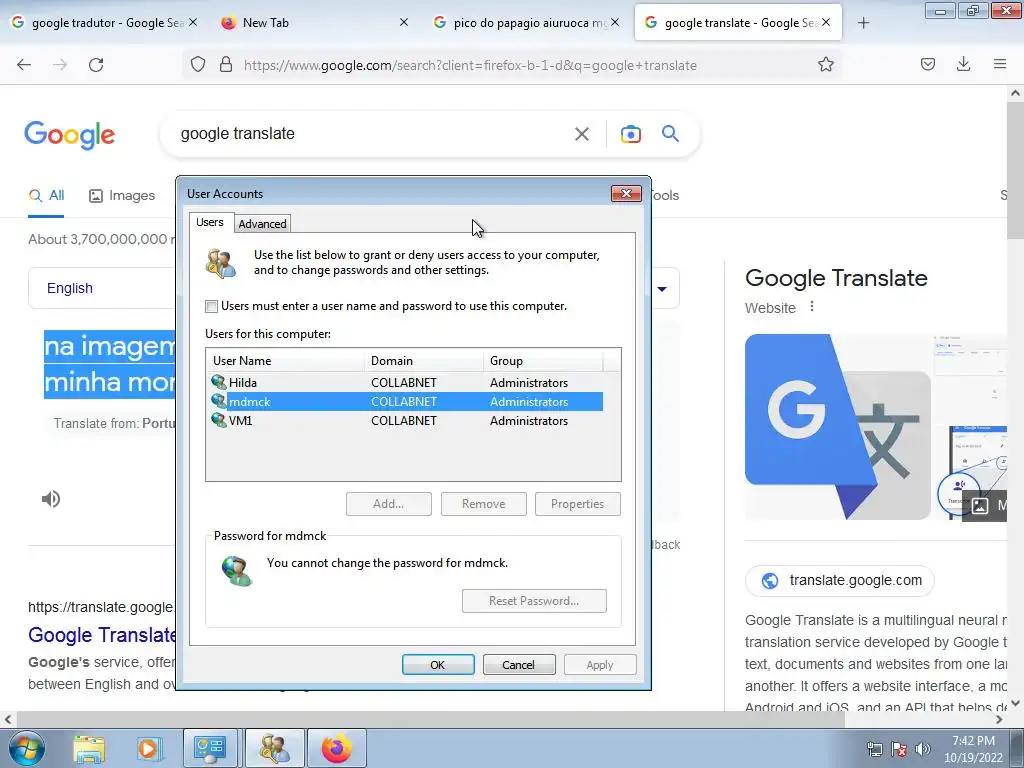Select user VM1 in the list

point(405,421)
